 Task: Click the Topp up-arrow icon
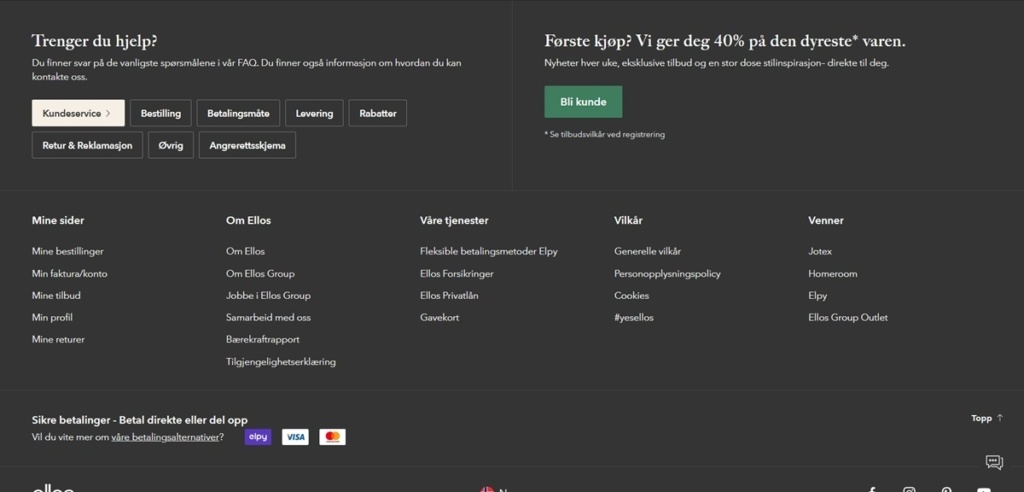tap(1000, 418)
